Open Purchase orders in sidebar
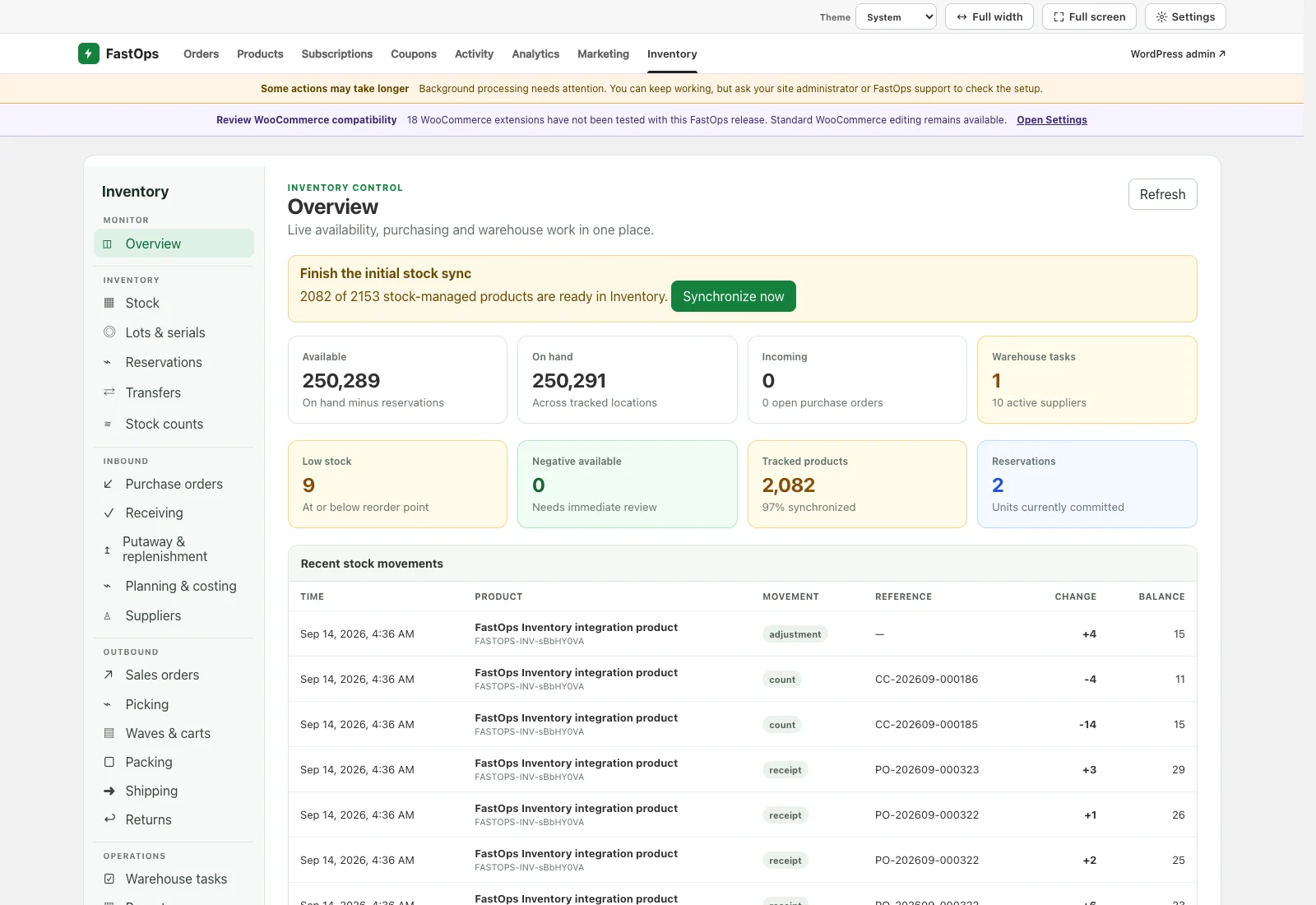The height and width of the screenshot is (905, 1316). (174, 485)
